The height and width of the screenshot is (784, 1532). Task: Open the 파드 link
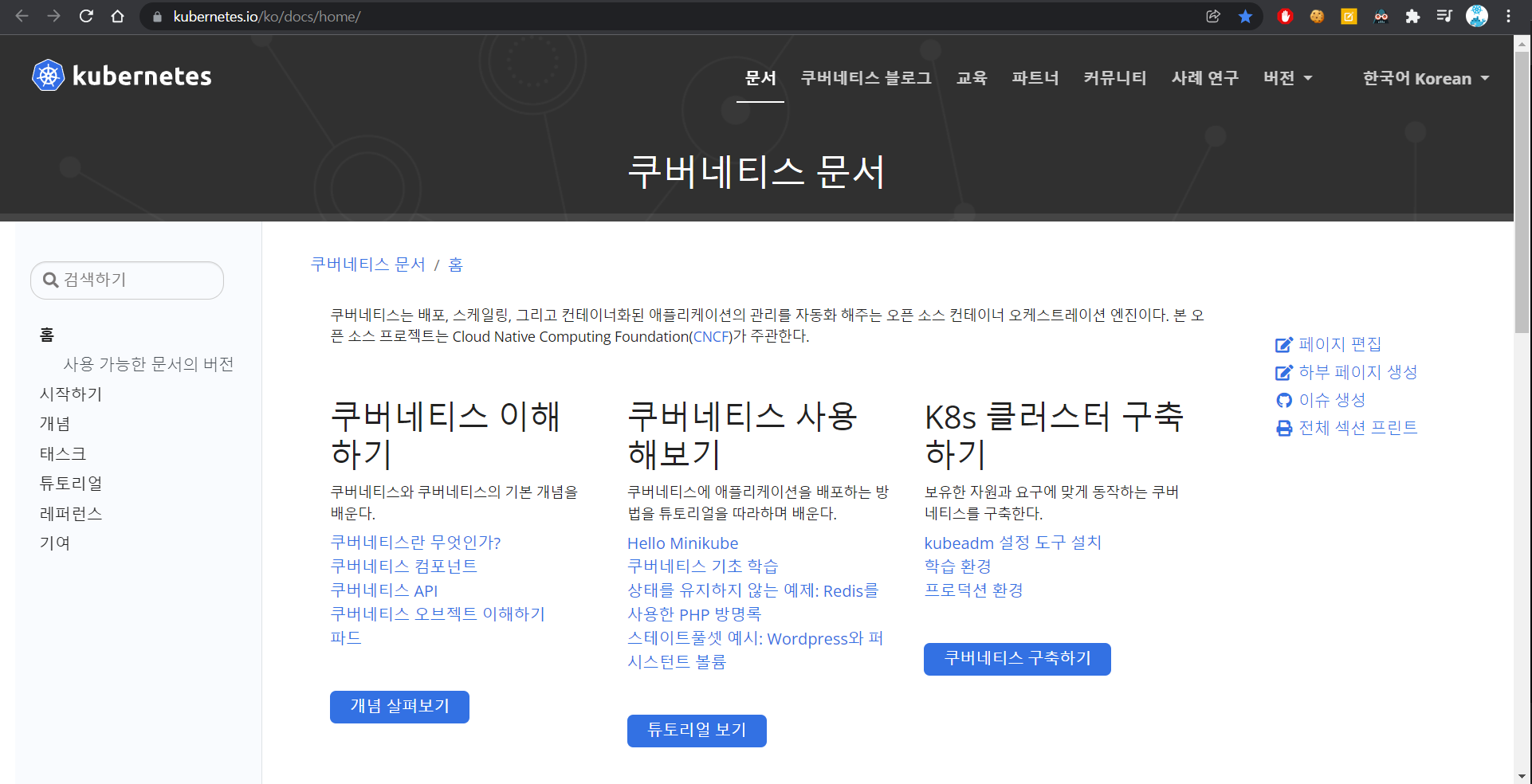click(x=346, y=638)
